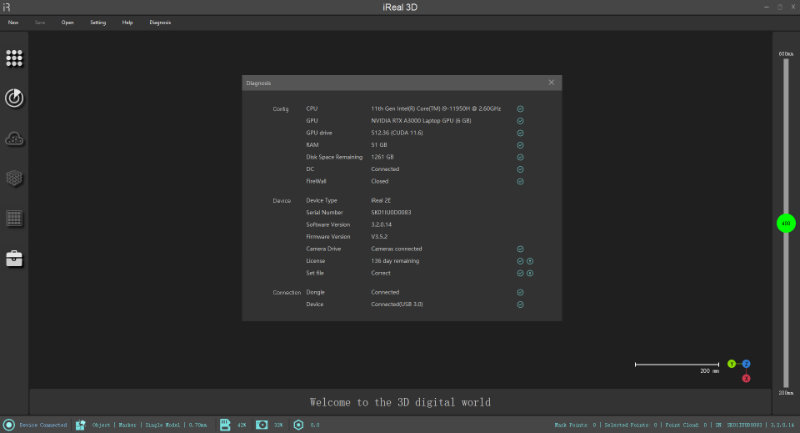Open the Open menu item
The height and width of the screenshot is (433, 800).
pos(67,22)
